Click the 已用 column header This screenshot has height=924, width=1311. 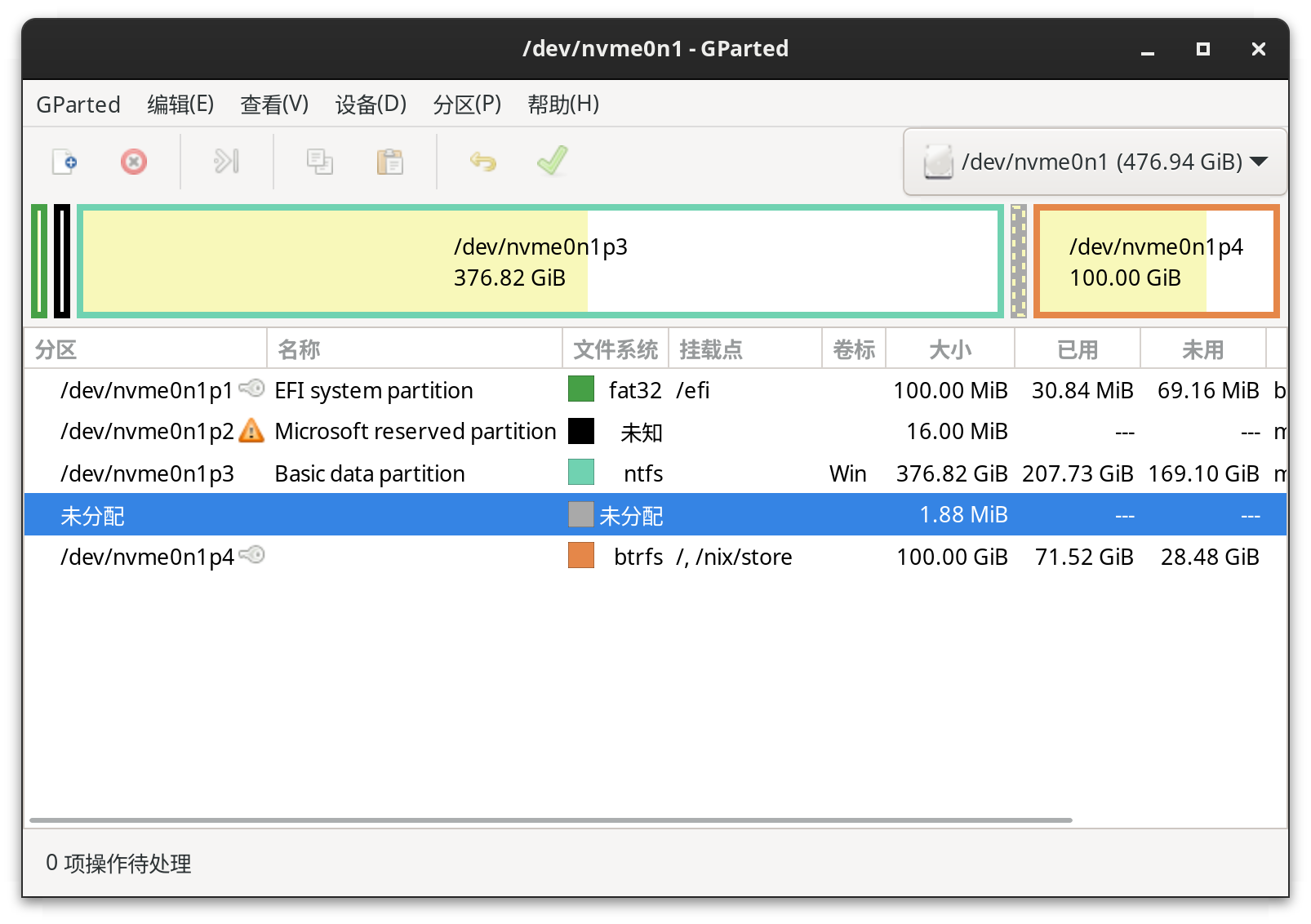pyautogui.click(x=1078, y=349)
